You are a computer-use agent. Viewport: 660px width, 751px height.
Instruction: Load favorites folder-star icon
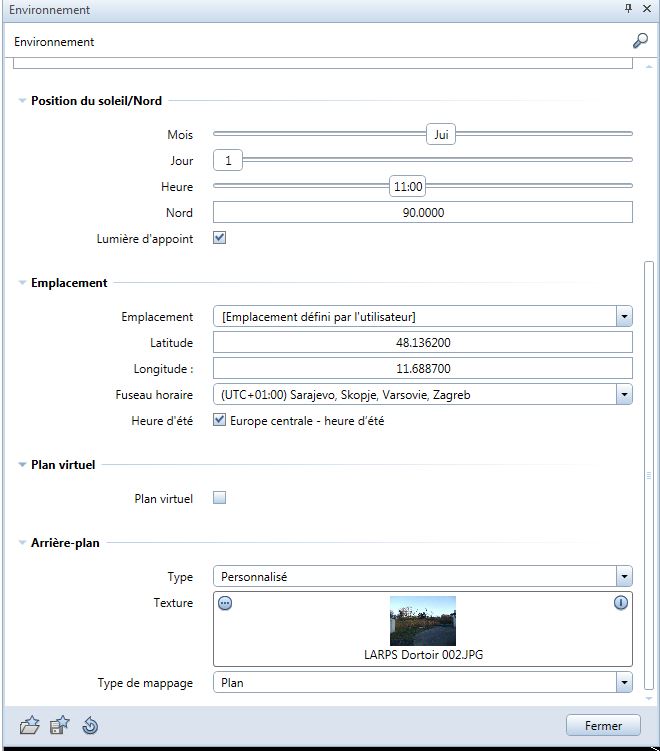30,725
